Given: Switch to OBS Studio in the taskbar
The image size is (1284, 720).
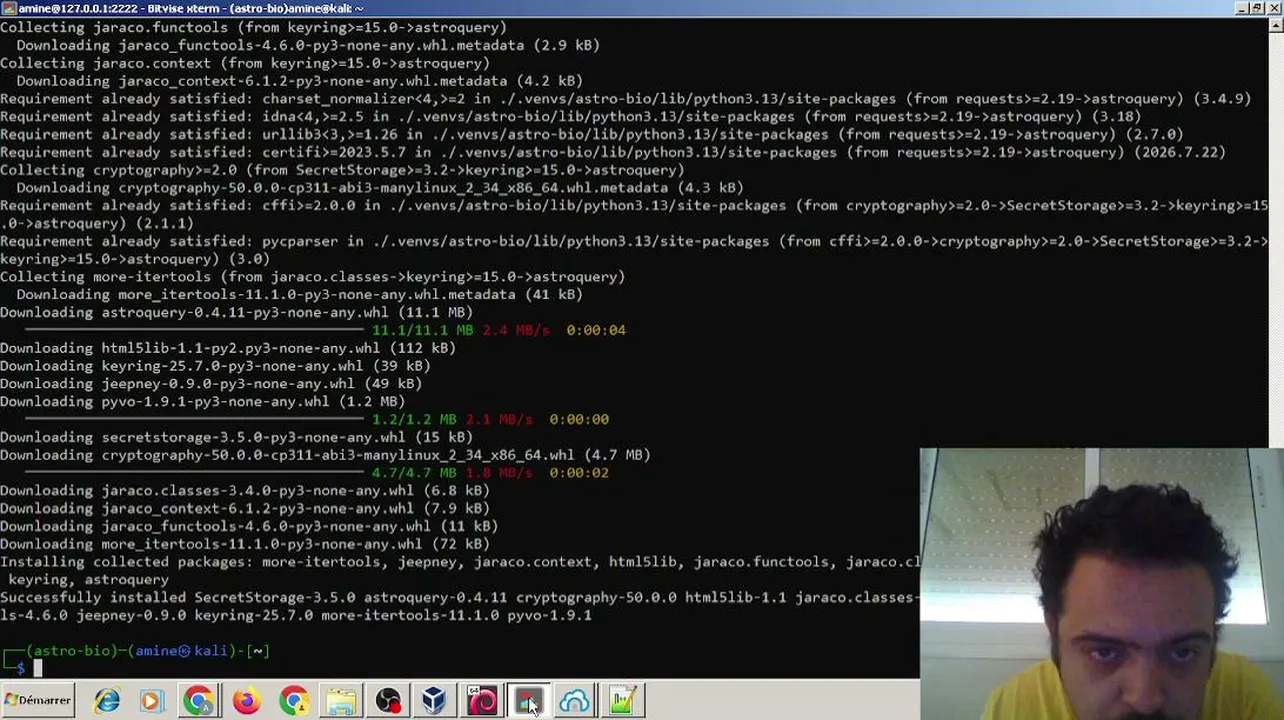Looking at the screenshot, I should point(388,701).
